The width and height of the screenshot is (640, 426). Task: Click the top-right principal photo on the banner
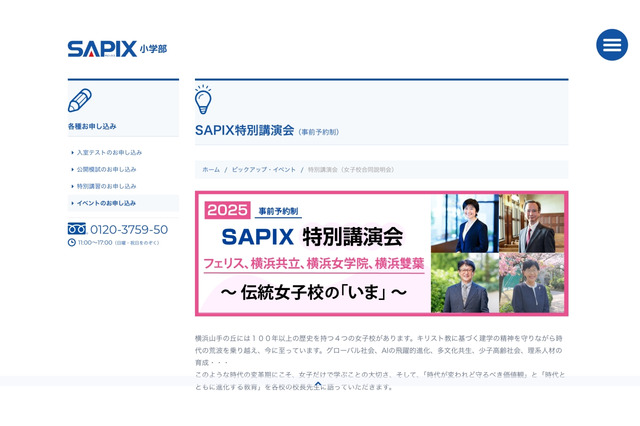tap(532, 223)
